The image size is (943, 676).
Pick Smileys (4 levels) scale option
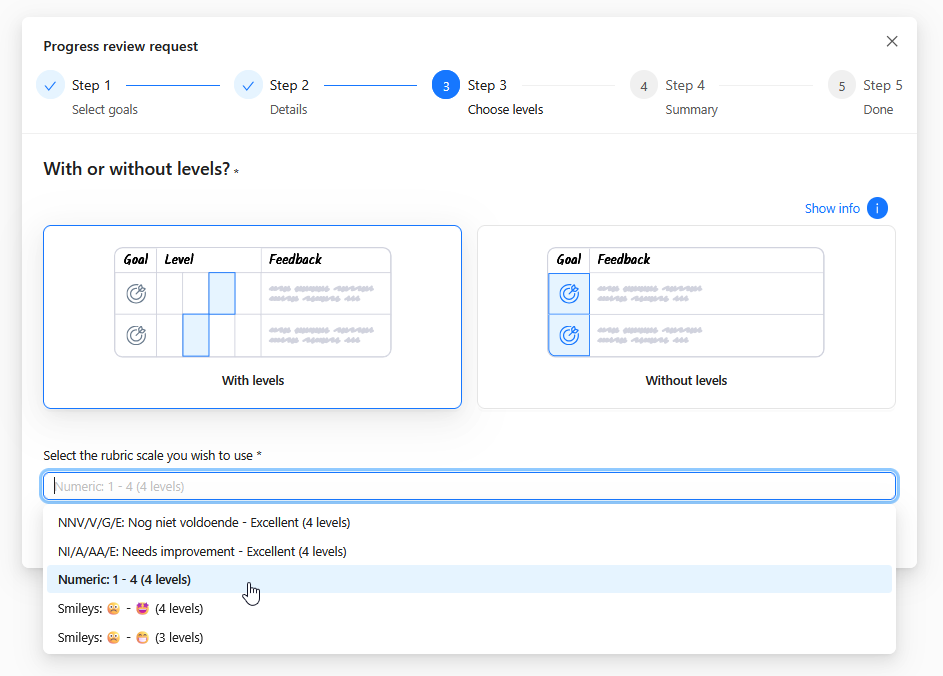click(469, 608)
